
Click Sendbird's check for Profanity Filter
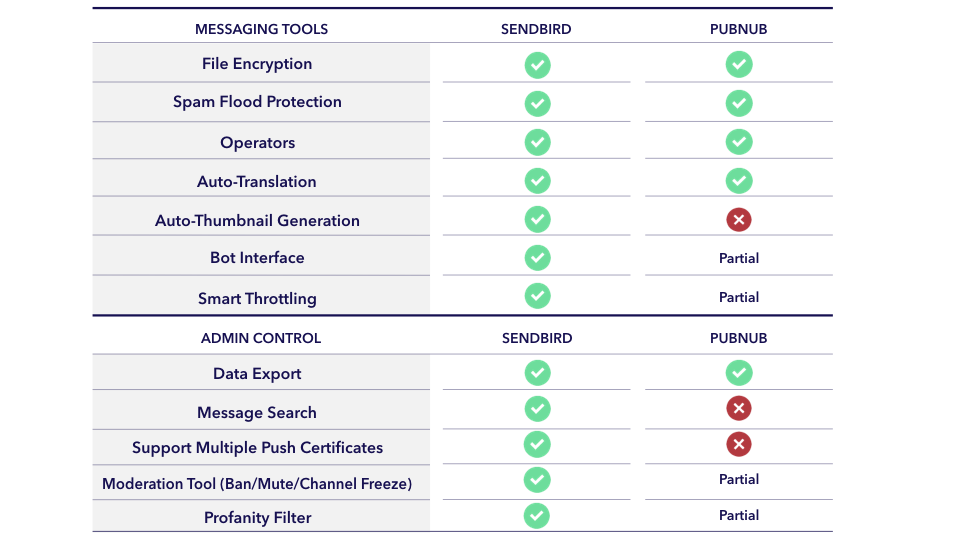pos(536,516)
